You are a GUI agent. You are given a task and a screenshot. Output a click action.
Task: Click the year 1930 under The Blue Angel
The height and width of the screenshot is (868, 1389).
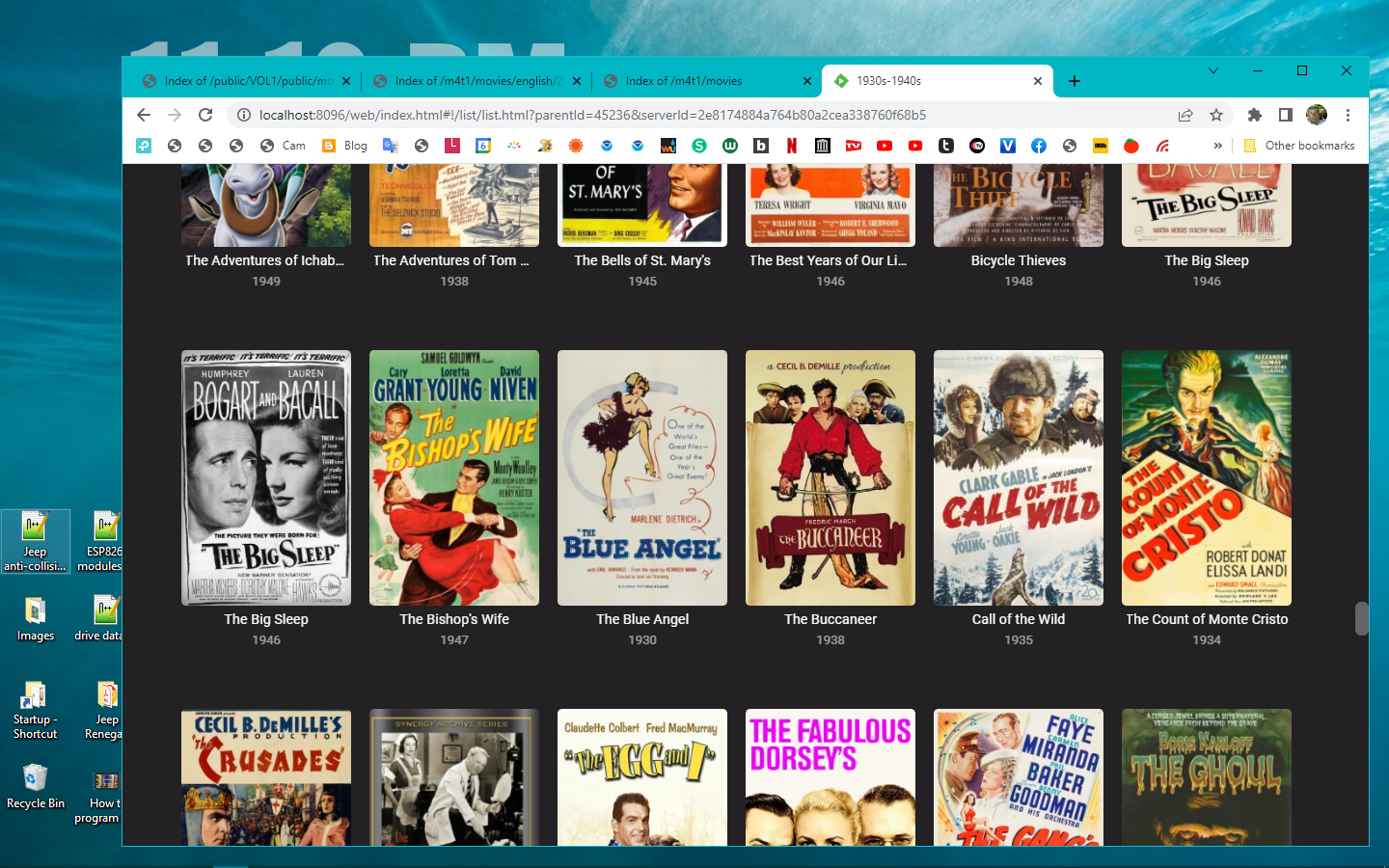642,639
